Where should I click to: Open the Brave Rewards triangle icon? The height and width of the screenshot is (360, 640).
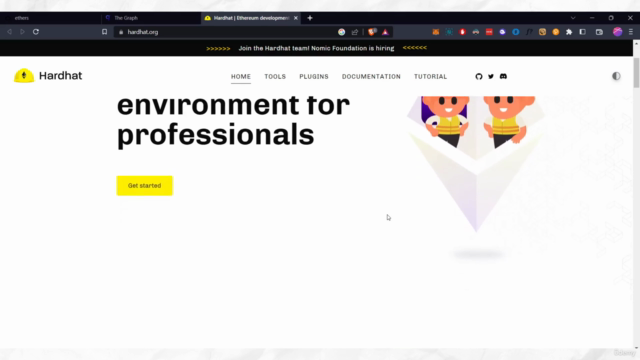pyautogui.click(x=385, y=32)
